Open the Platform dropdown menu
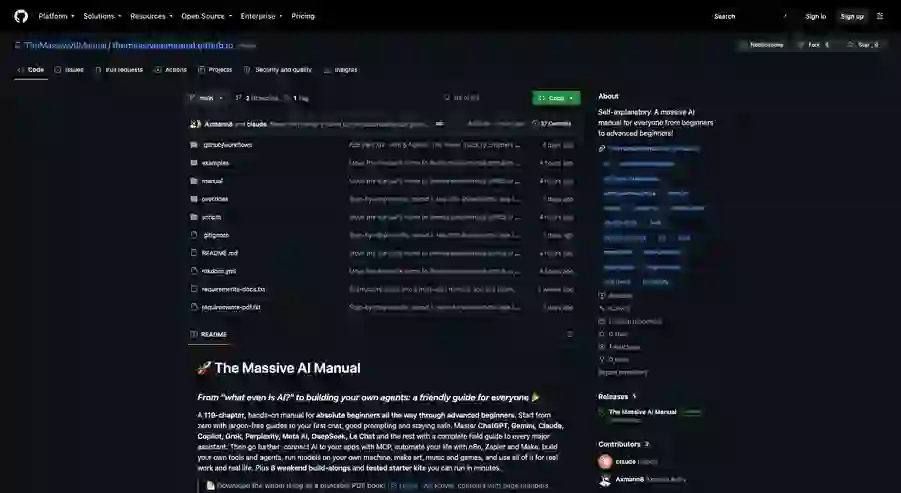This screenshot has height=493, width=901. pos(56,16)
